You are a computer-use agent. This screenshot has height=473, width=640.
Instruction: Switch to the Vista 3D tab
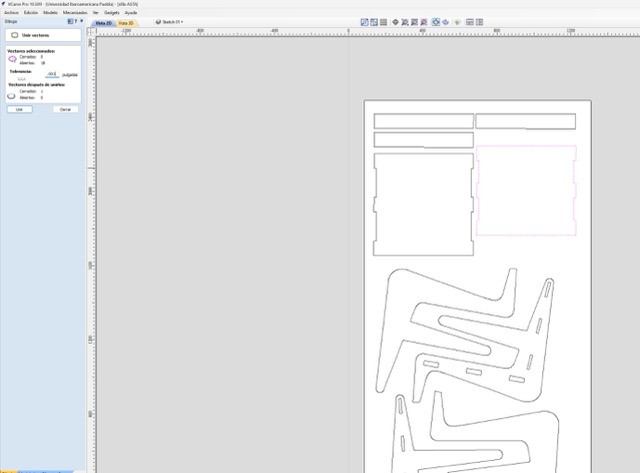[x=126, y=23]
